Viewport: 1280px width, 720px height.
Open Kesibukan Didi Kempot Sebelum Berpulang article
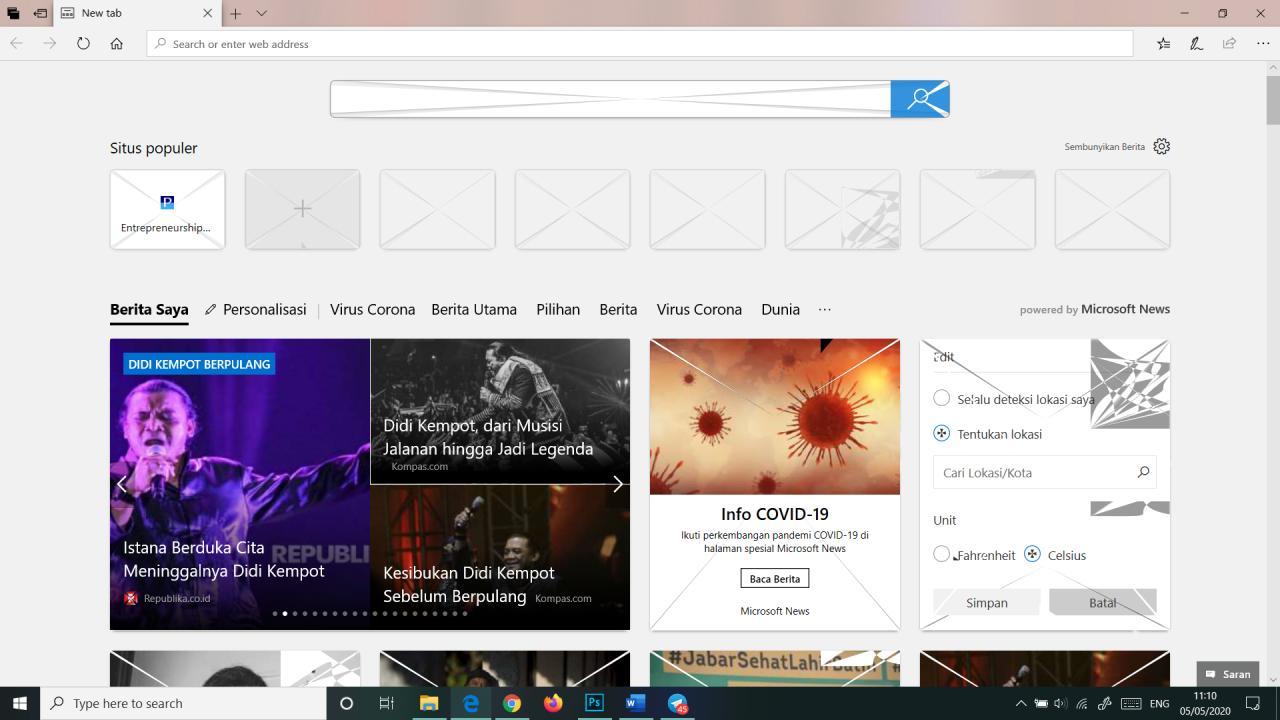coord(468,584)
